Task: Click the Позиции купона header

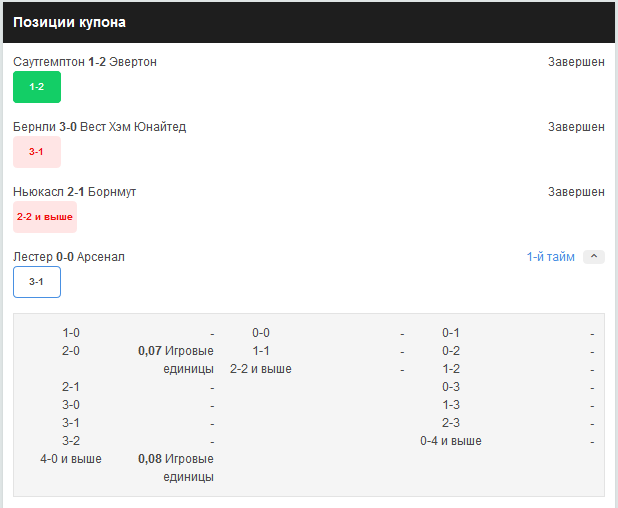Action: click(69, 22)
